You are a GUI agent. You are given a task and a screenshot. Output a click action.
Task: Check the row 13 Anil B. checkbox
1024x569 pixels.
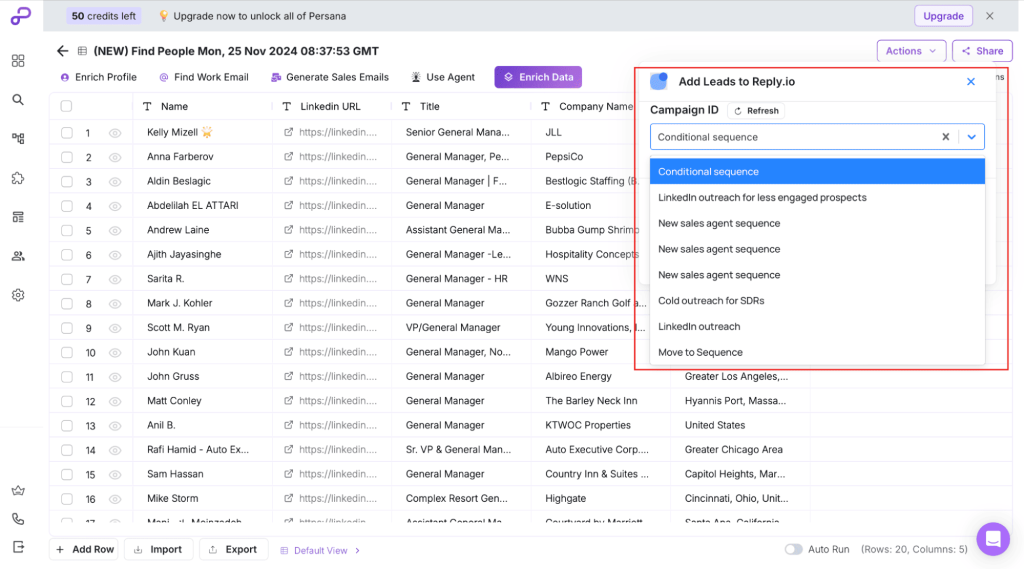(x=67, y=425)
